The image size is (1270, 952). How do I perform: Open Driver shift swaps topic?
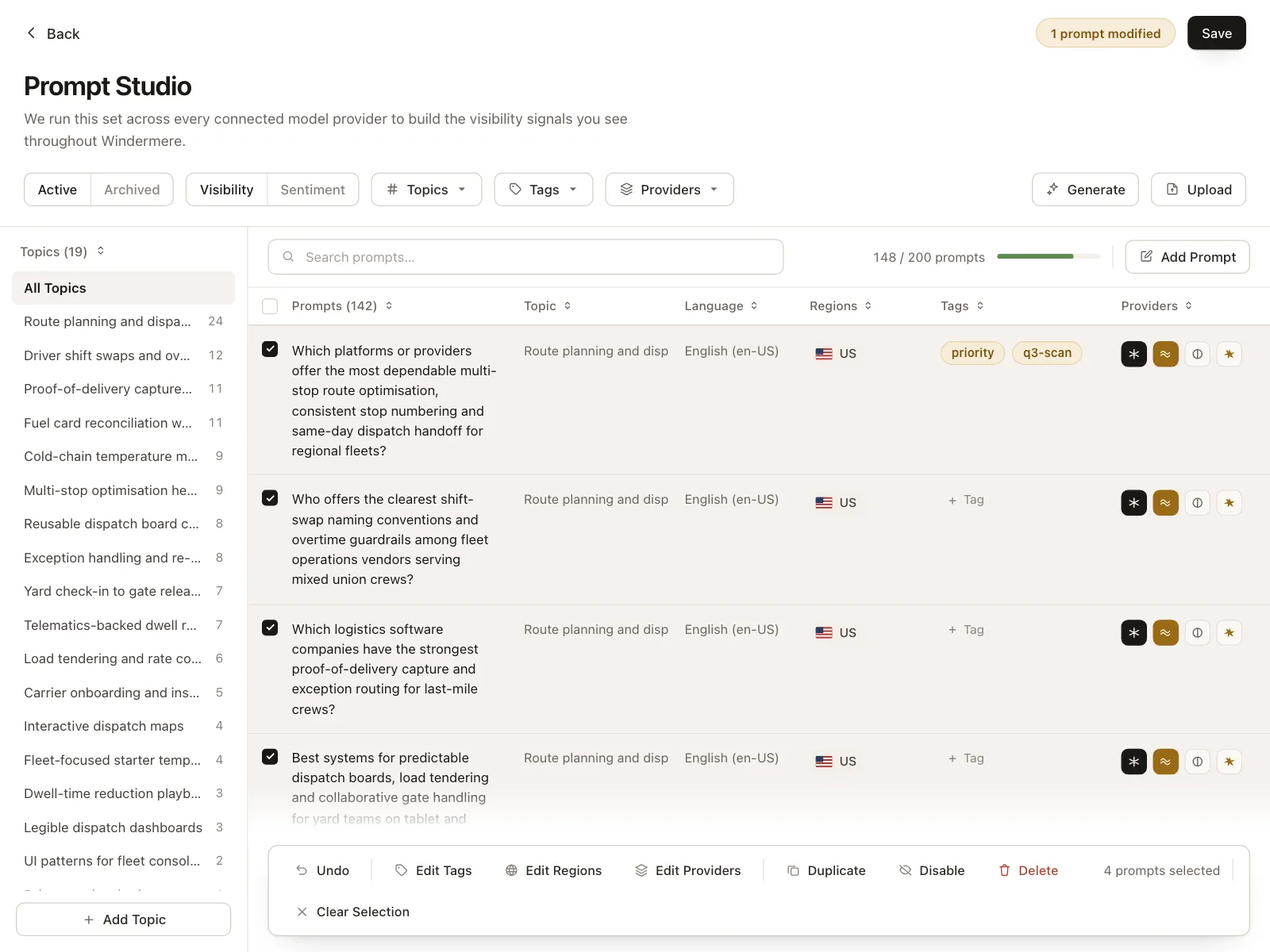[x=123, y=355]
